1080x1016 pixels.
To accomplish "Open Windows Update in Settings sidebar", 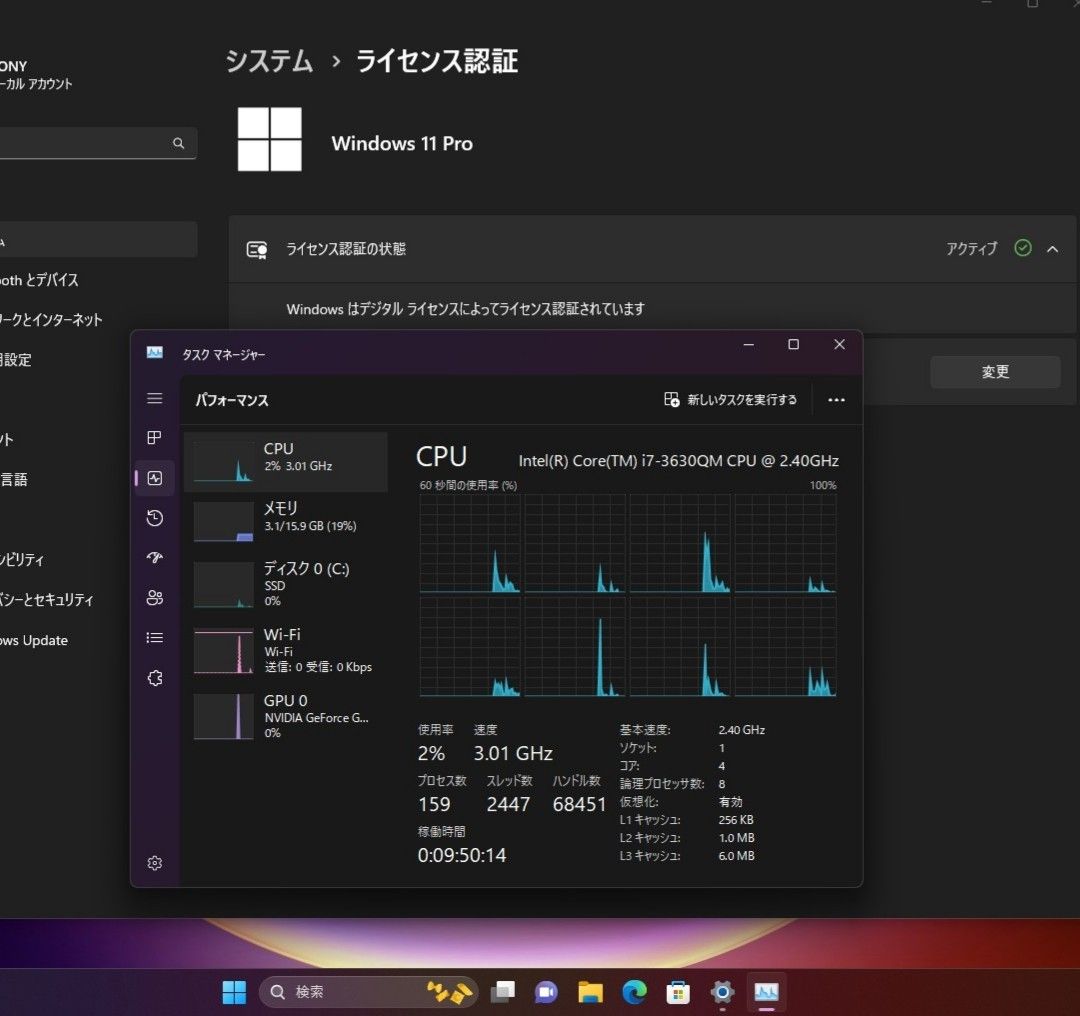I will point(34,640).
